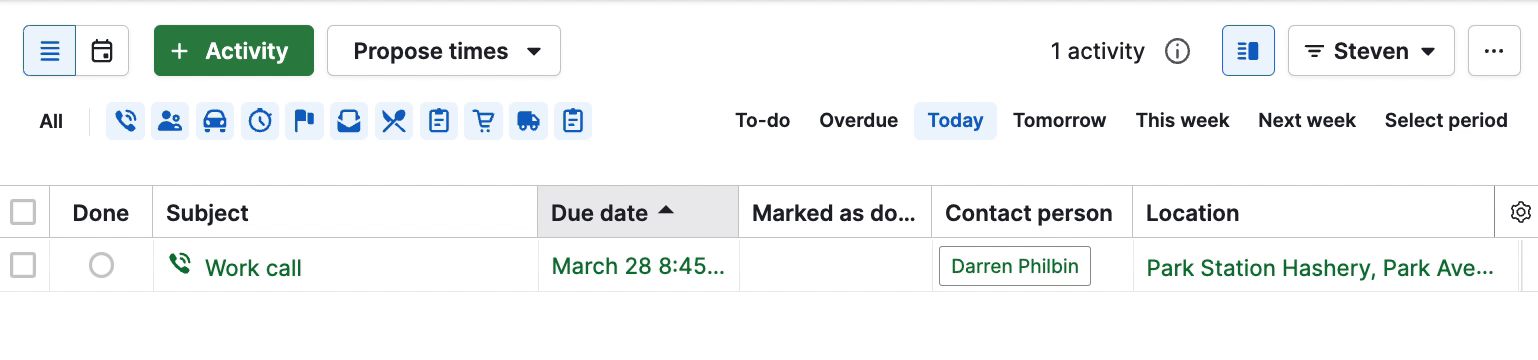Select the Overdue period tab

(858, 121)
